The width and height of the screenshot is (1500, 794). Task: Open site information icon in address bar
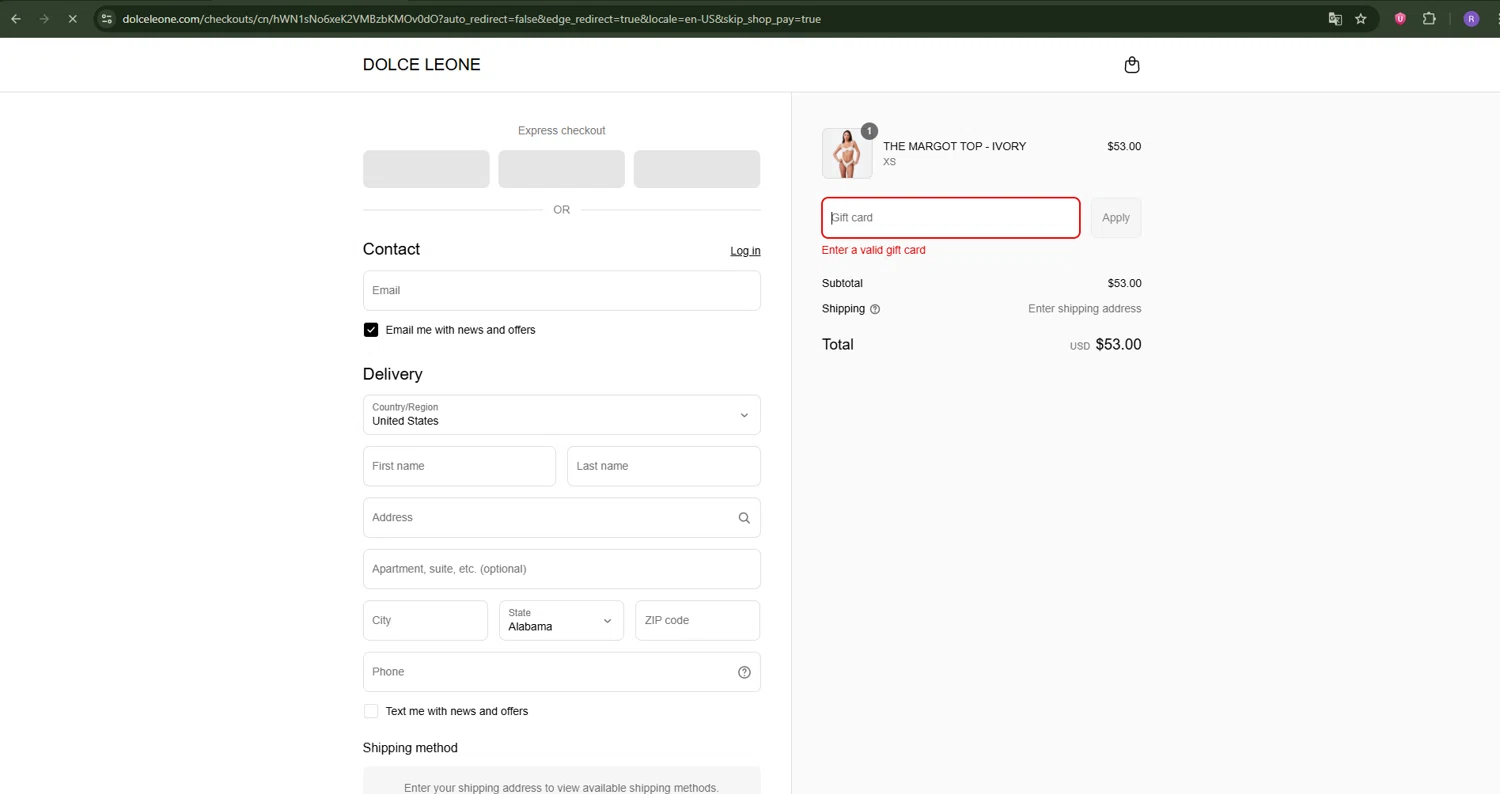pos(107,18)
